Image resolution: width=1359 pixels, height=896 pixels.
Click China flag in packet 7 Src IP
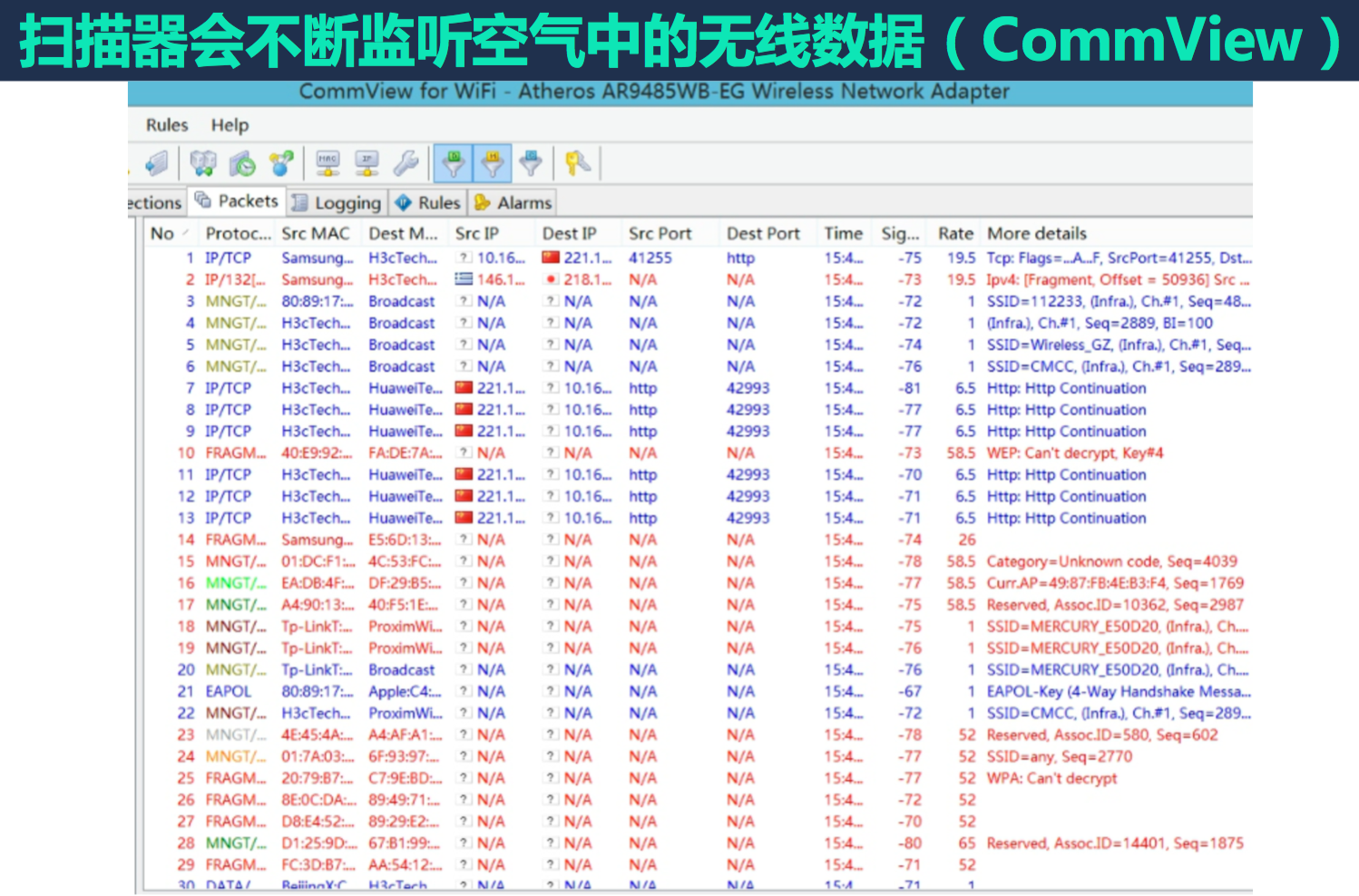[464, 388]
